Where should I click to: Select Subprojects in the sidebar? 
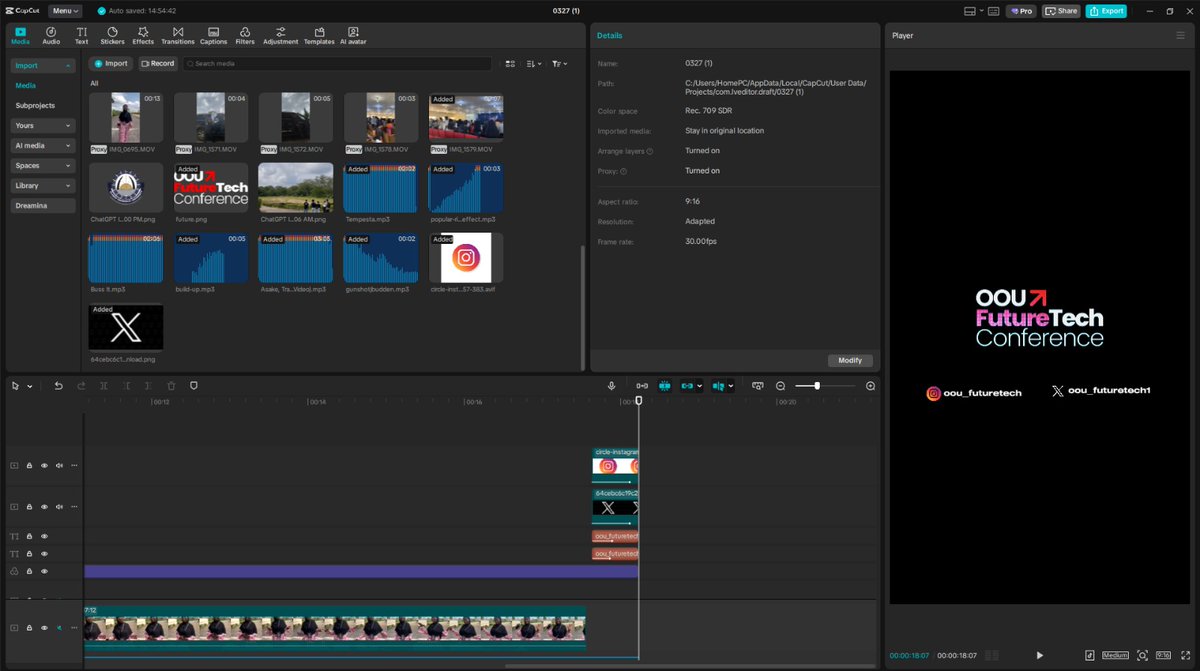[35, 105]
